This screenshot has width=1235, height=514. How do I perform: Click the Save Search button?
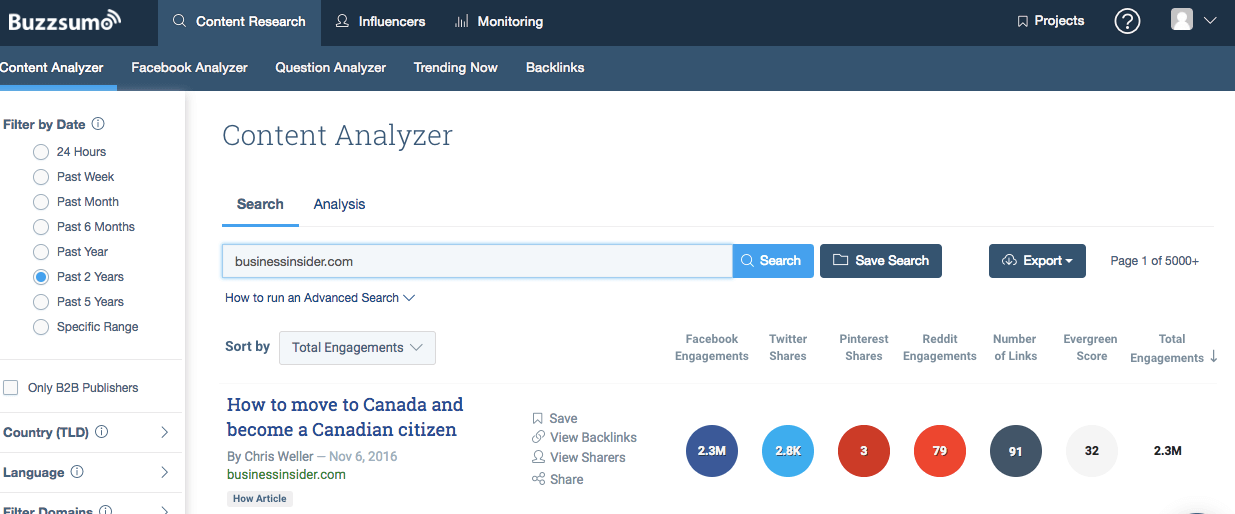[x=881, y=261]
